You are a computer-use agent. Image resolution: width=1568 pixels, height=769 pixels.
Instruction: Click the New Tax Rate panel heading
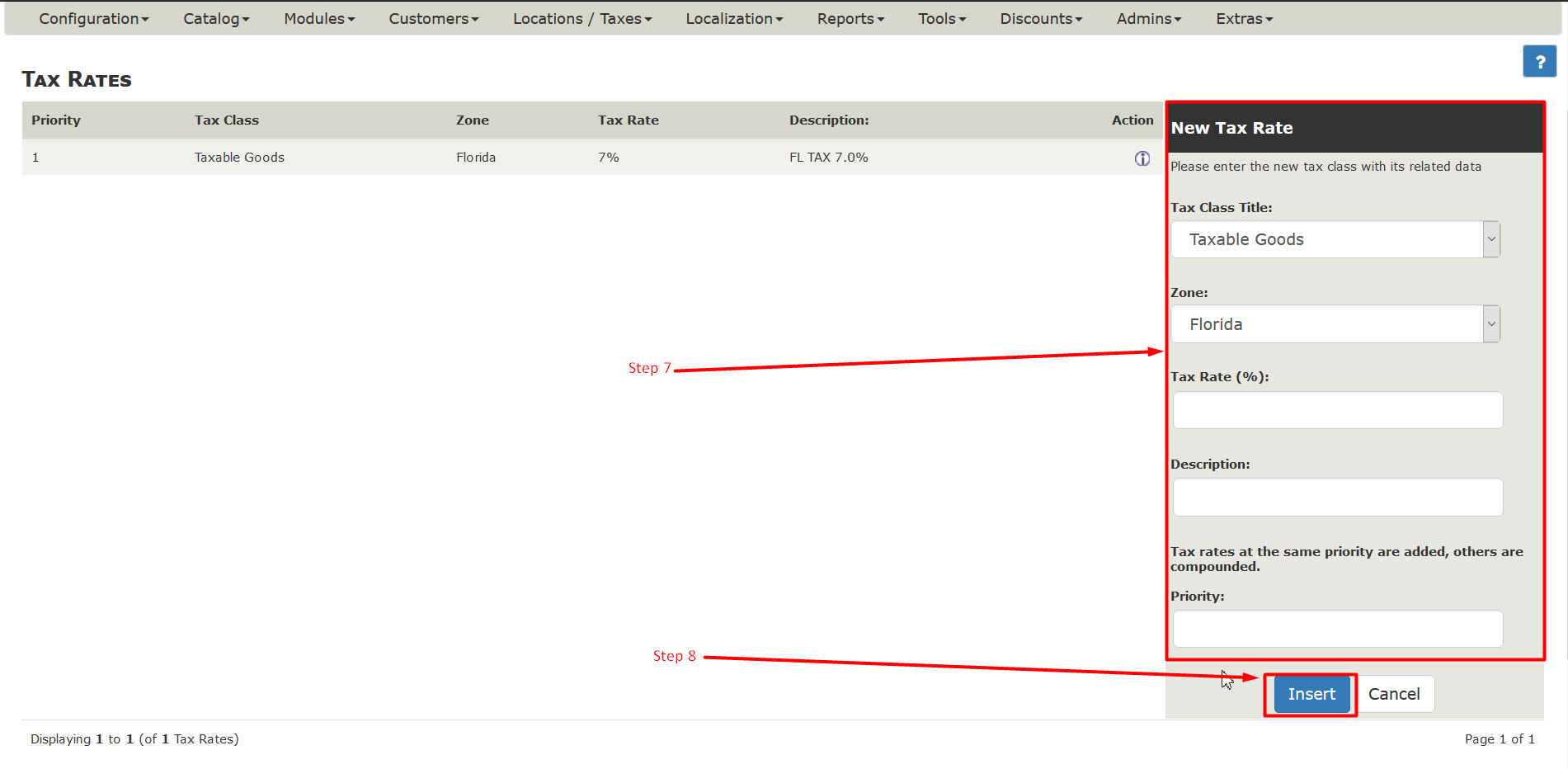1231,128
